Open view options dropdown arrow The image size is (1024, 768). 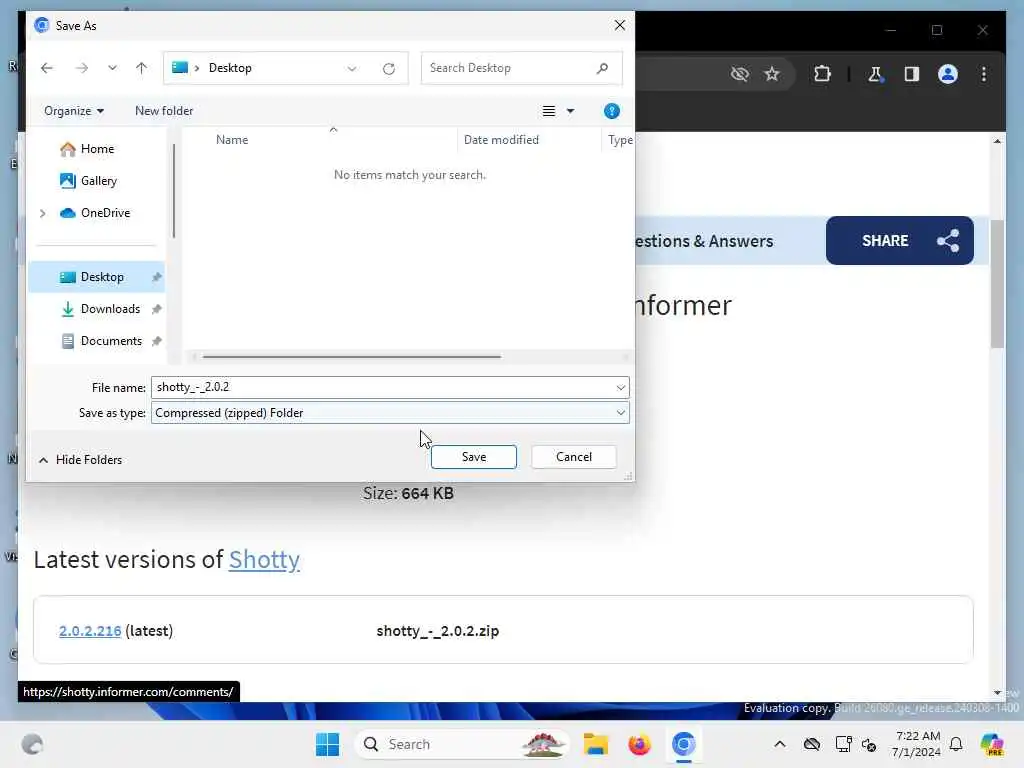570,111
